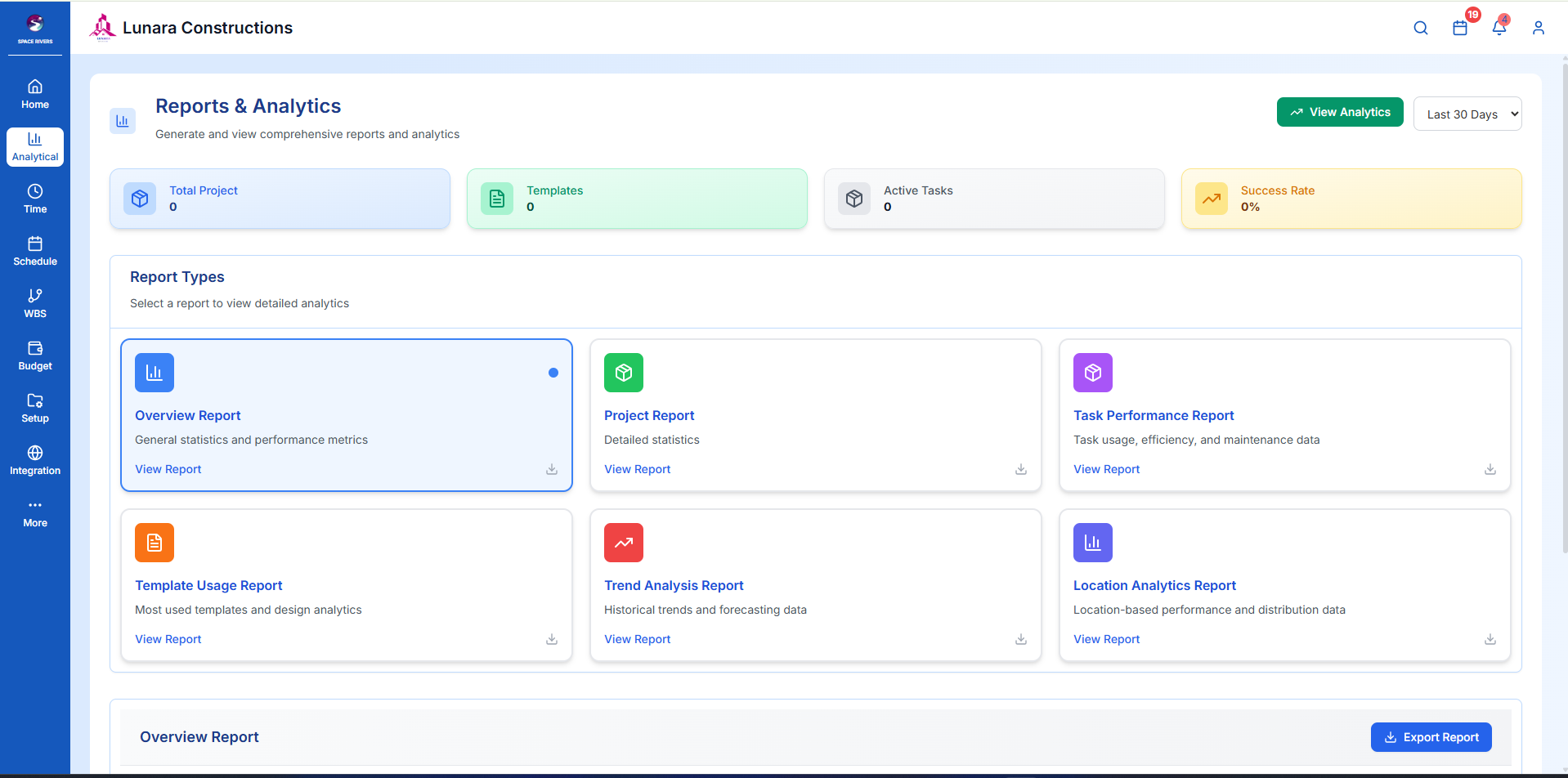Go to Home in the sidebar
The image size is (1568, 778).
[x=35, y=95]
